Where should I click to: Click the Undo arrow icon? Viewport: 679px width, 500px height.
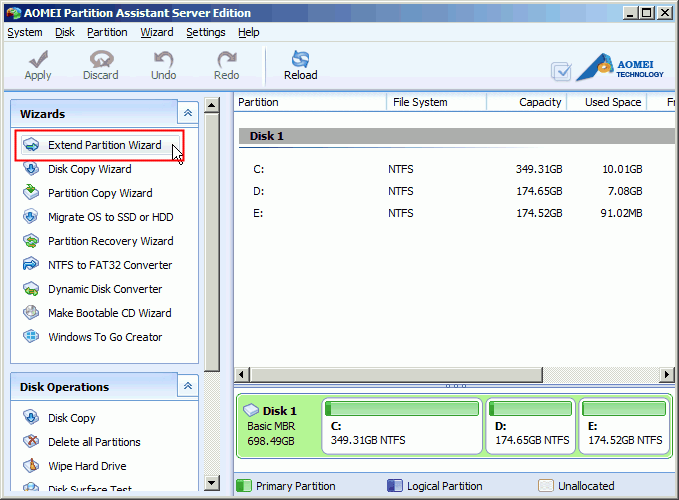(x=163, y=59)
